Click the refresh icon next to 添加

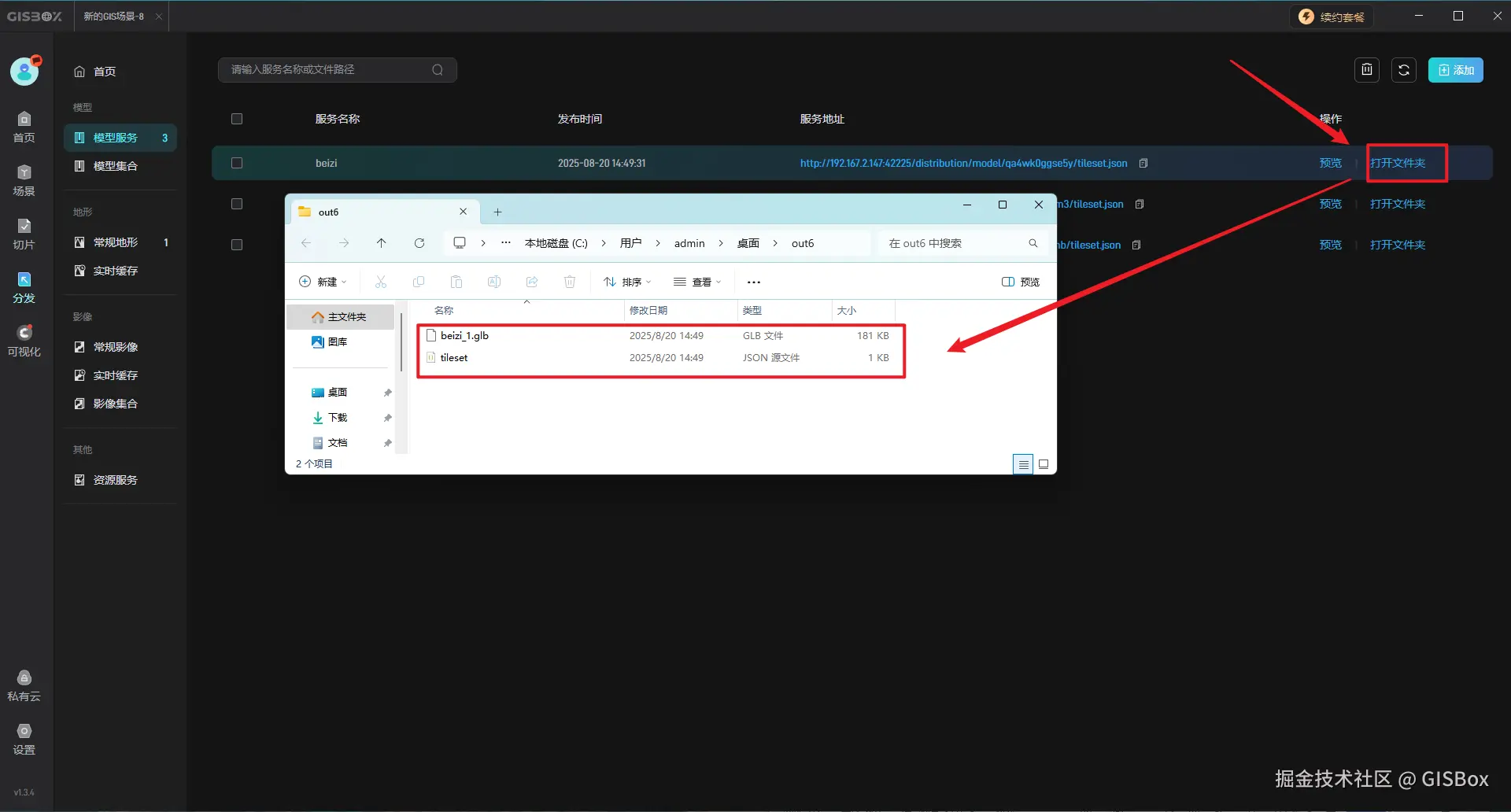(1404, 70)
